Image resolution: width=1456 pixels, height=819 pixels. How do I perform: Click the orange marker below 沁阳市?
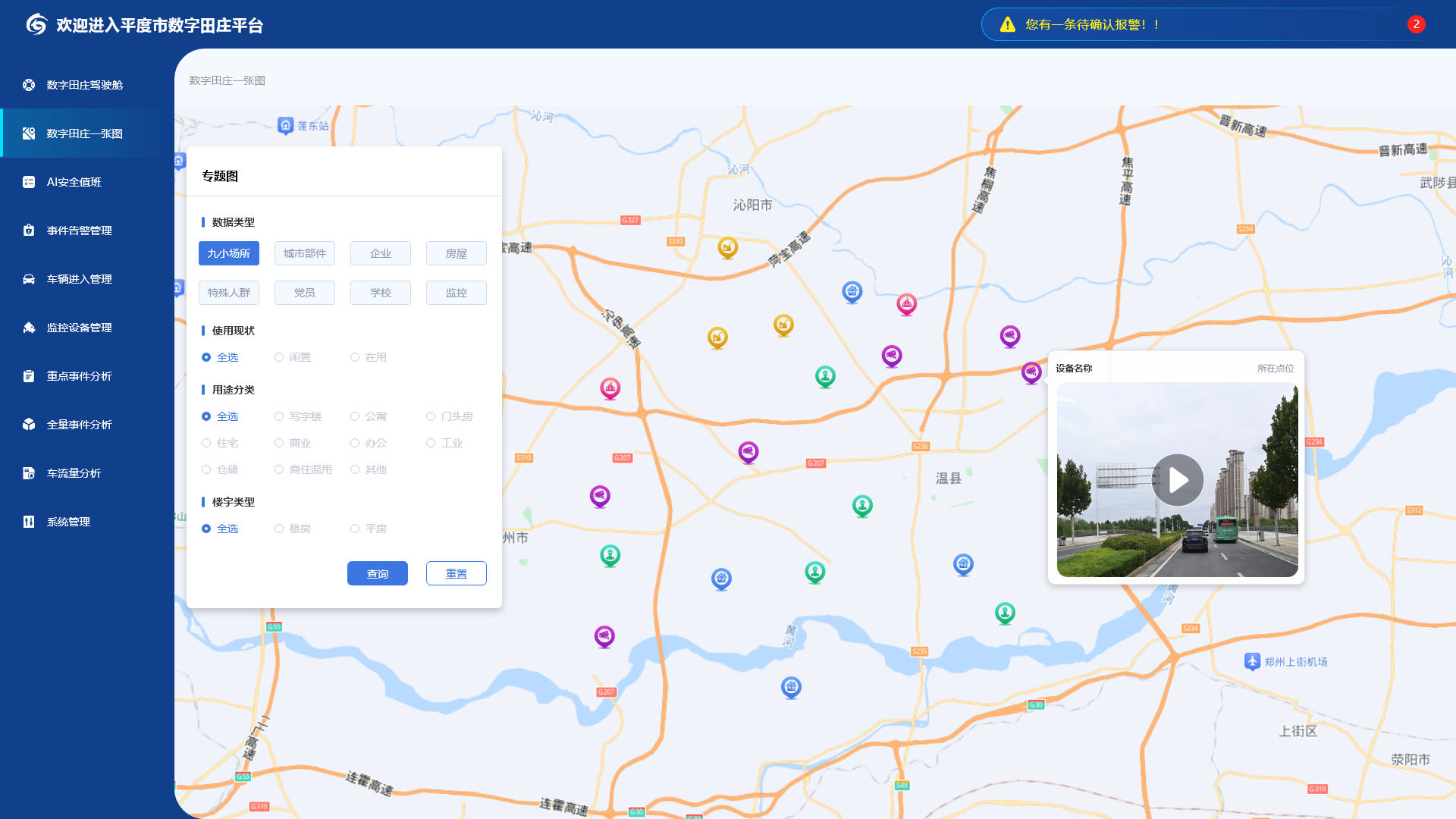coord(728,247)
